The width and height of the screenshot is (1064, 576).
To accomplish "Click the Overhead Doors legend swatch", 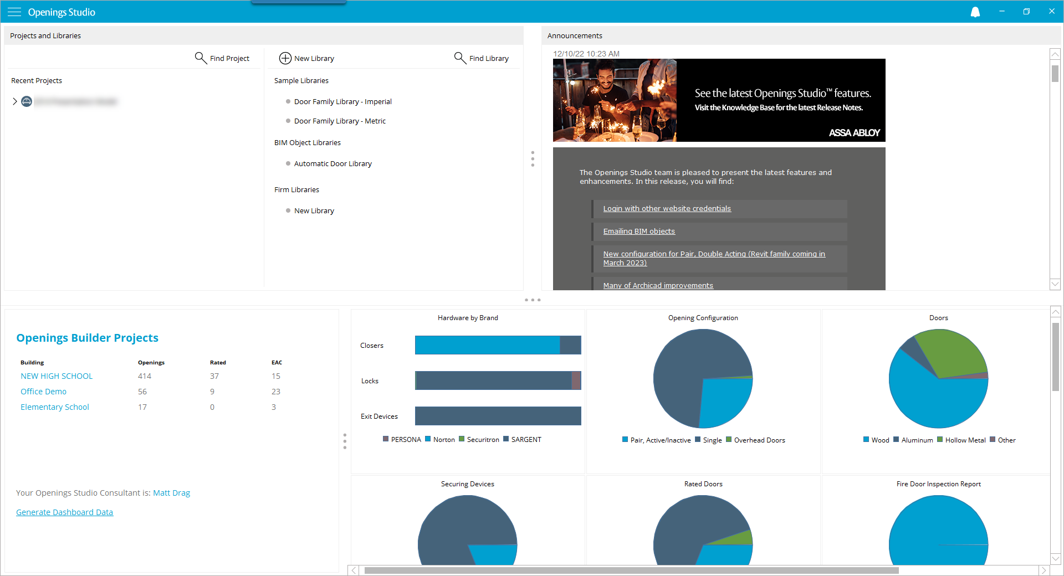I will (x=729, y=440).
